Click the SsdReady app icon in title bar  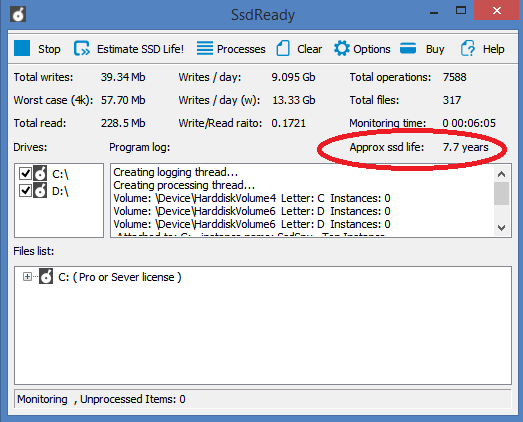[18, 14]
